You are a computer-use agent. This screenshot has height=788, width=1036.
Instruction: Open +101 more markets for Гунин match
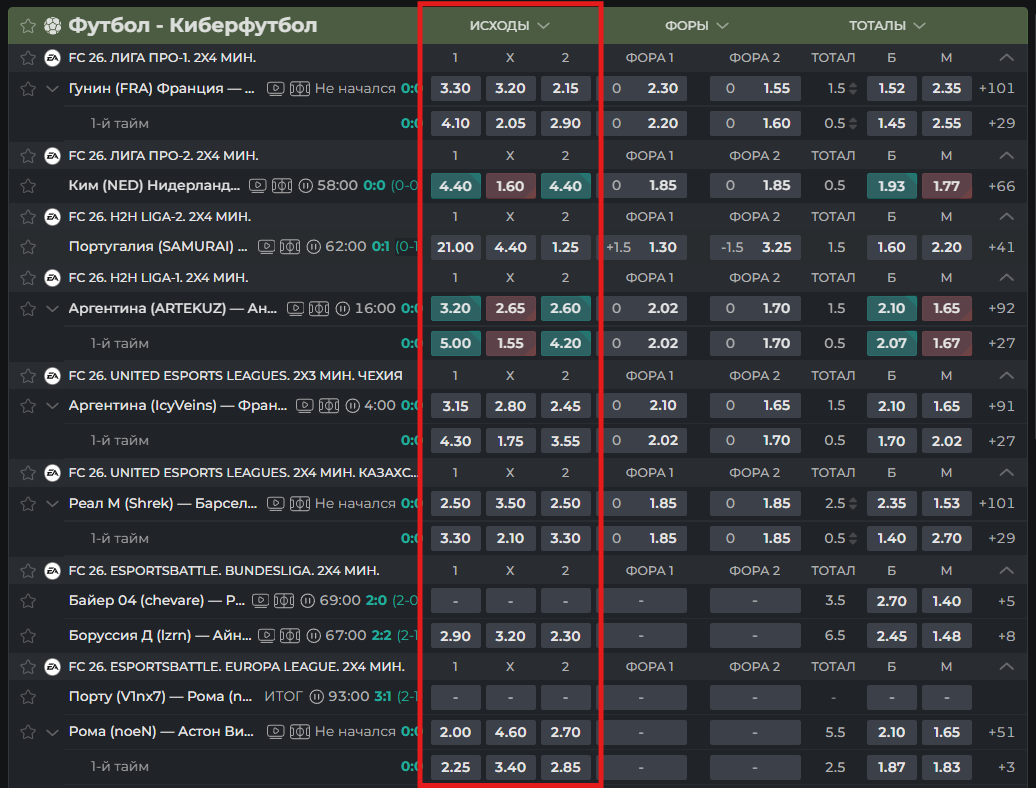996,89
